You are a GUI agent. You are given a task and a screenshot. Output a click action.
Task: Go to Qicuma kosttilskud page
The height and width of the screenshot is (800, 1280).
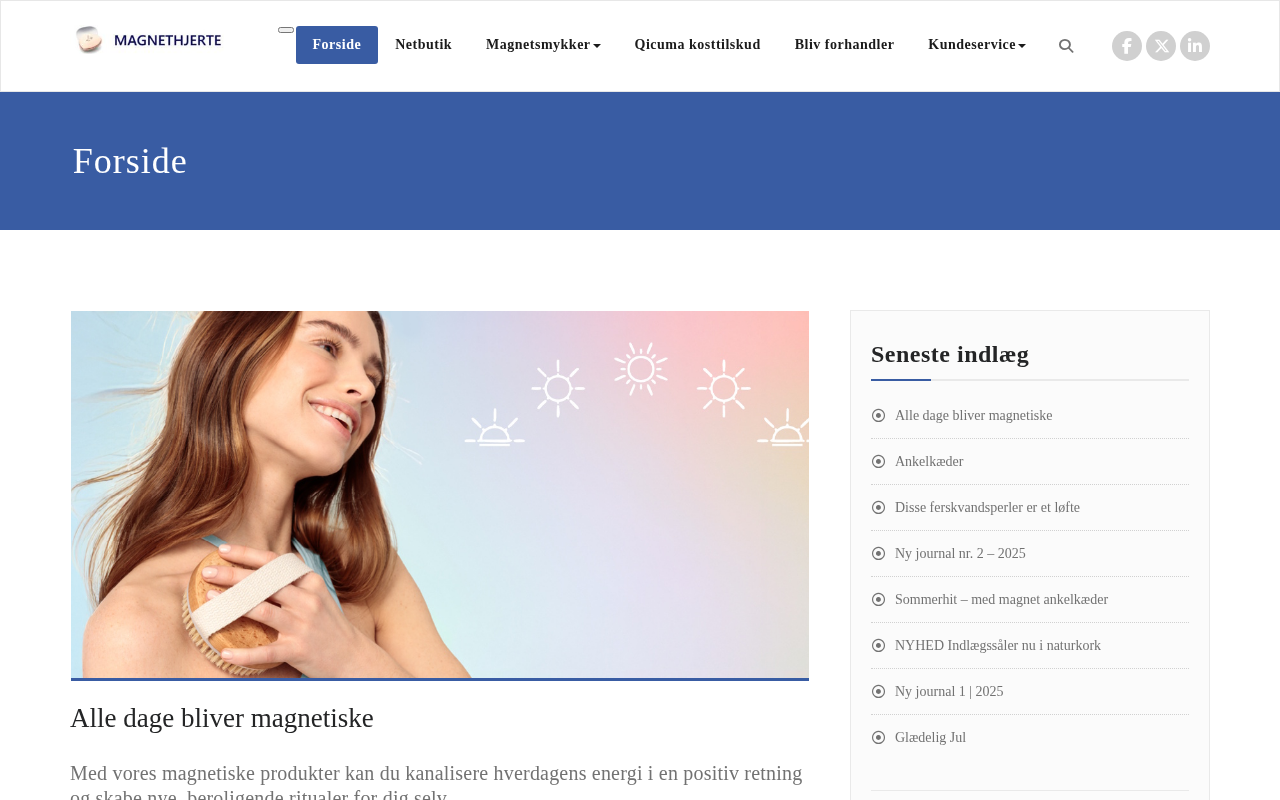coord(697,45)
